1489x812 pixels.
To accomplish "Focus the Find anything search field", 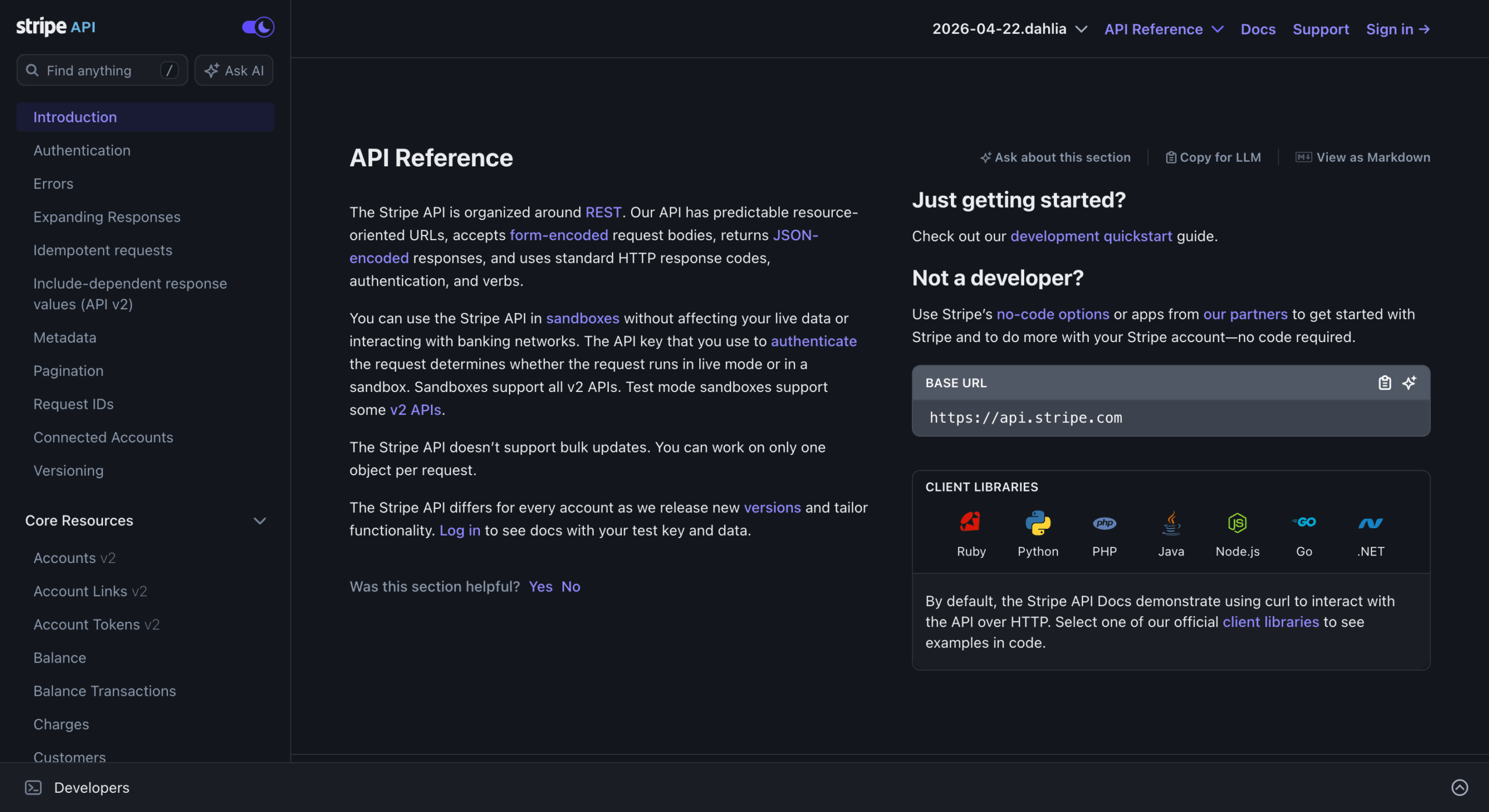I will pos(102,70).
